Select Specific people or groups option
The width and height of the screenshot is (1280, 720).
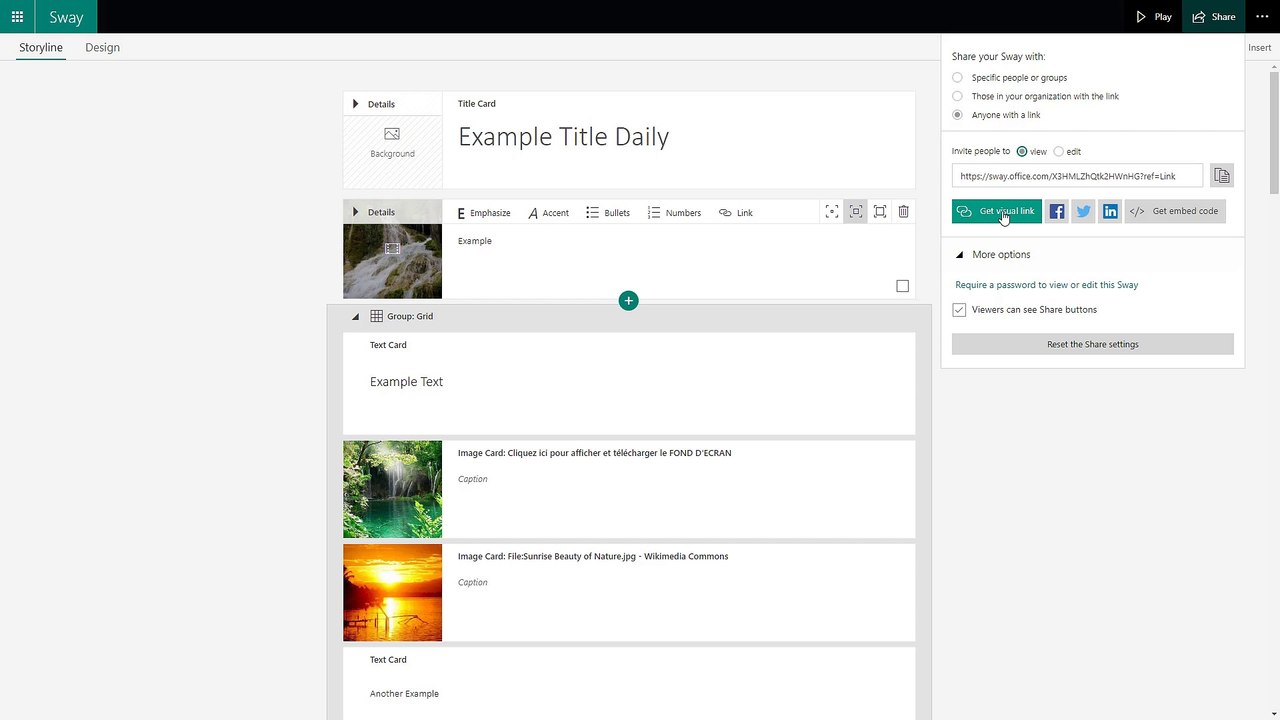pos(957,78)
